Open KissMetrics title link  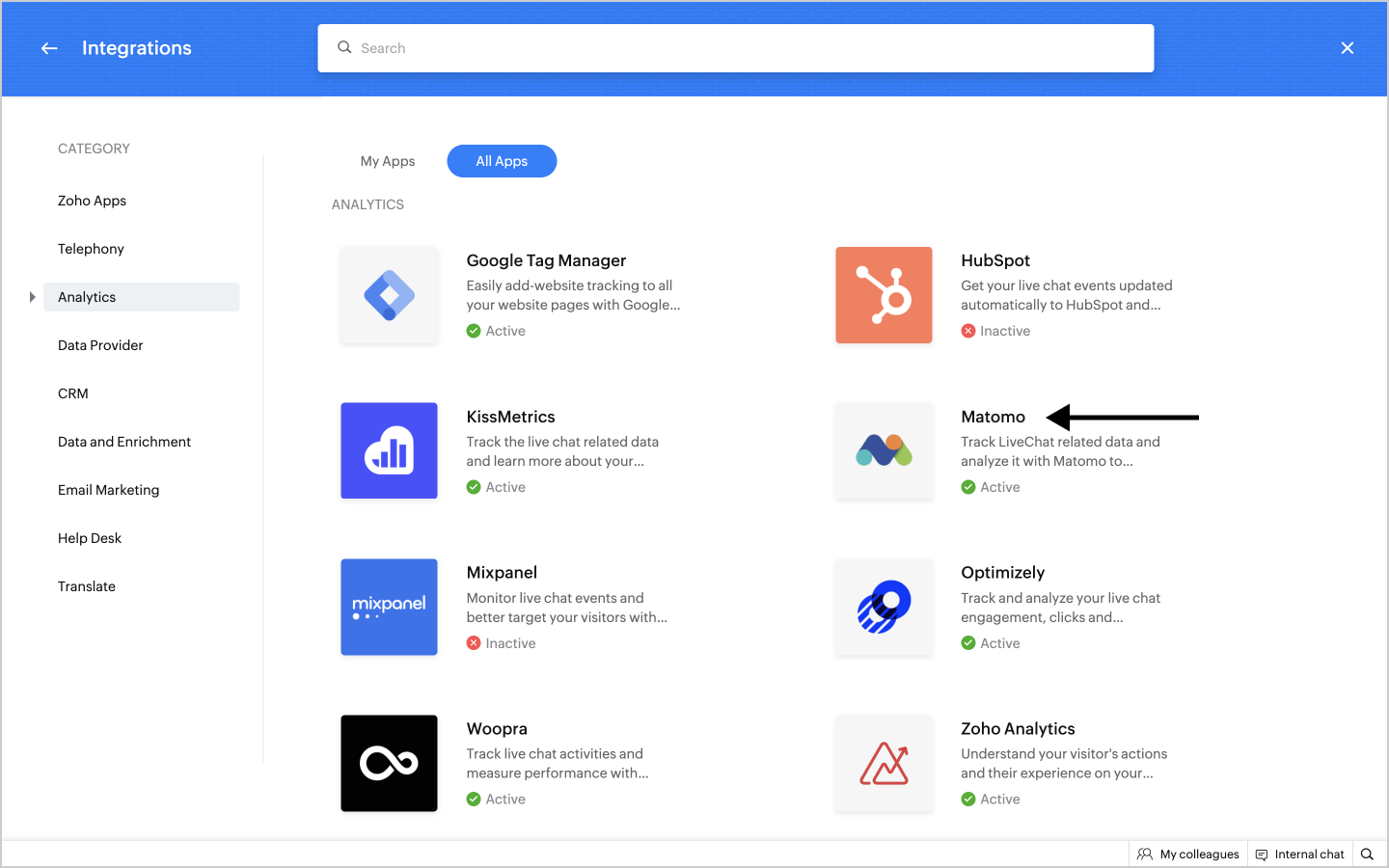pos(511,417)
